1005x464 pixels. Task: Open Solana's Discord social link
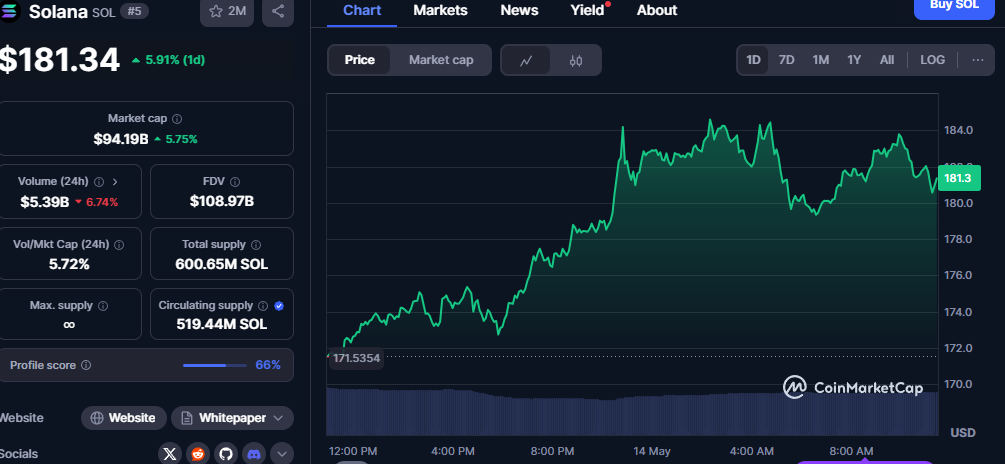point(254,454)
